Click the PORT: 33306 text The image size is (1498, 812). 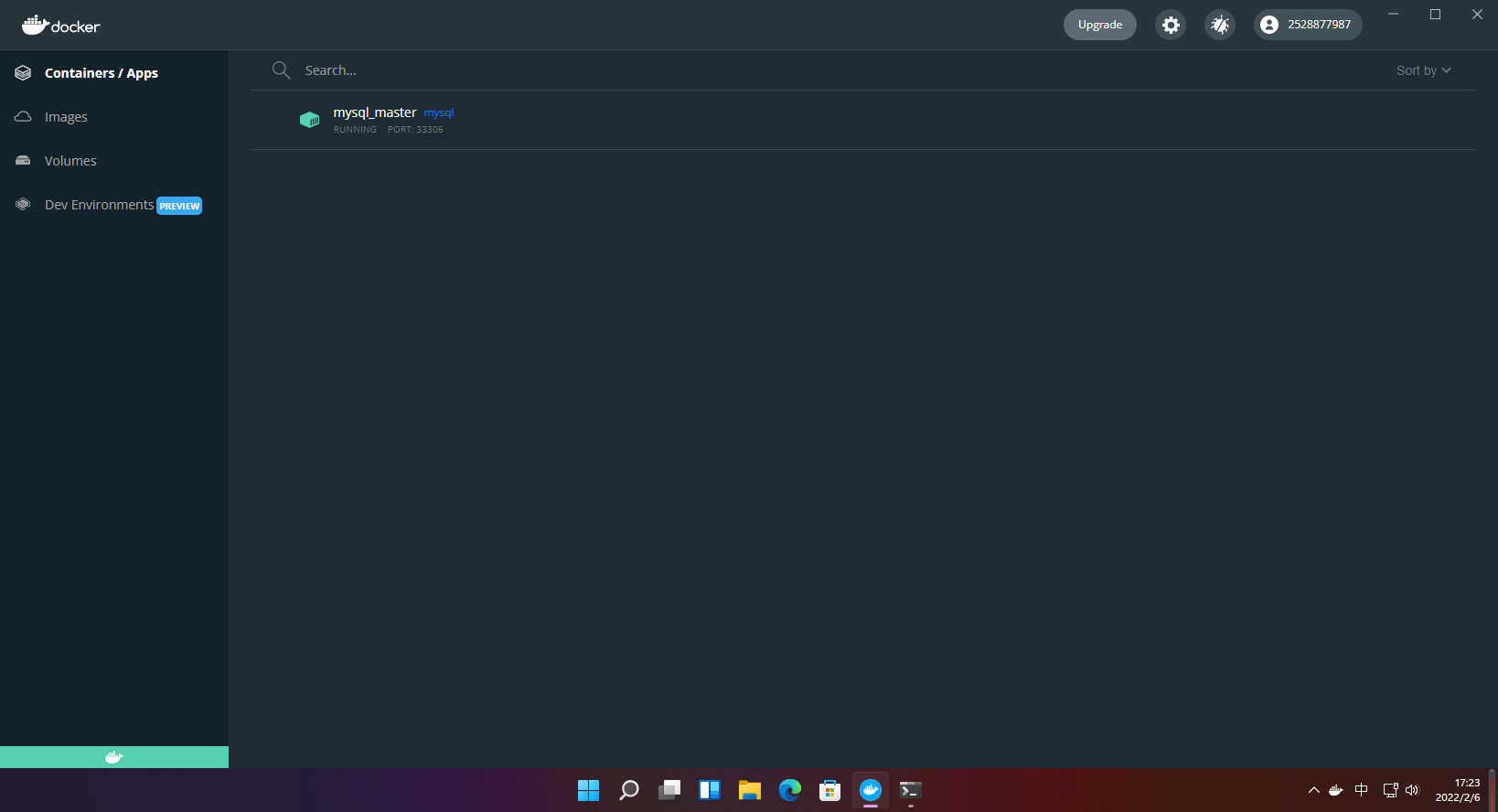pyautogui.click(x=415, y=130)
